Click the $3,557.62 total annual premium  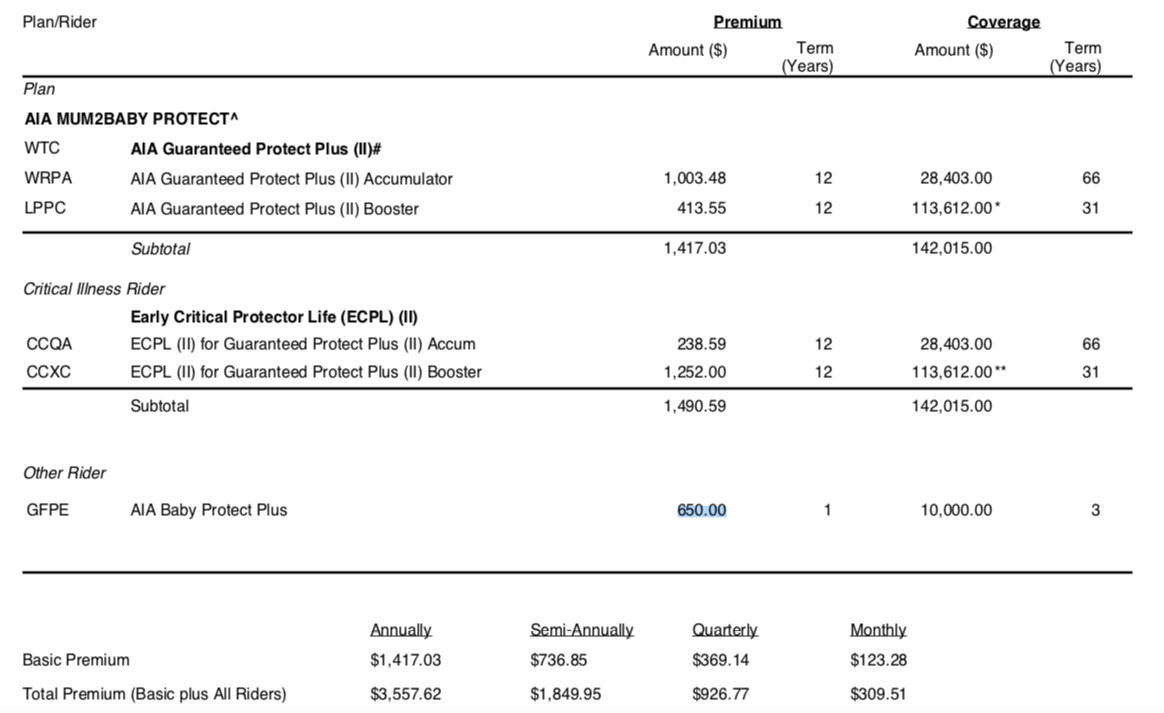405,694
